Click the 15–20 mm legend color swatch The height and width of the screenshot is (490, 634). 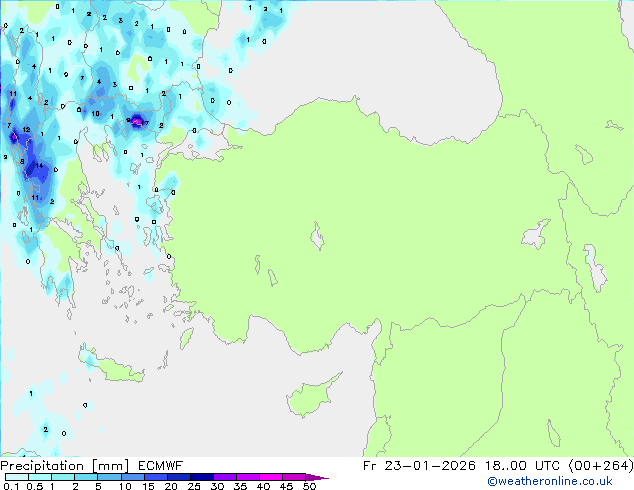[x=156, y=477]
